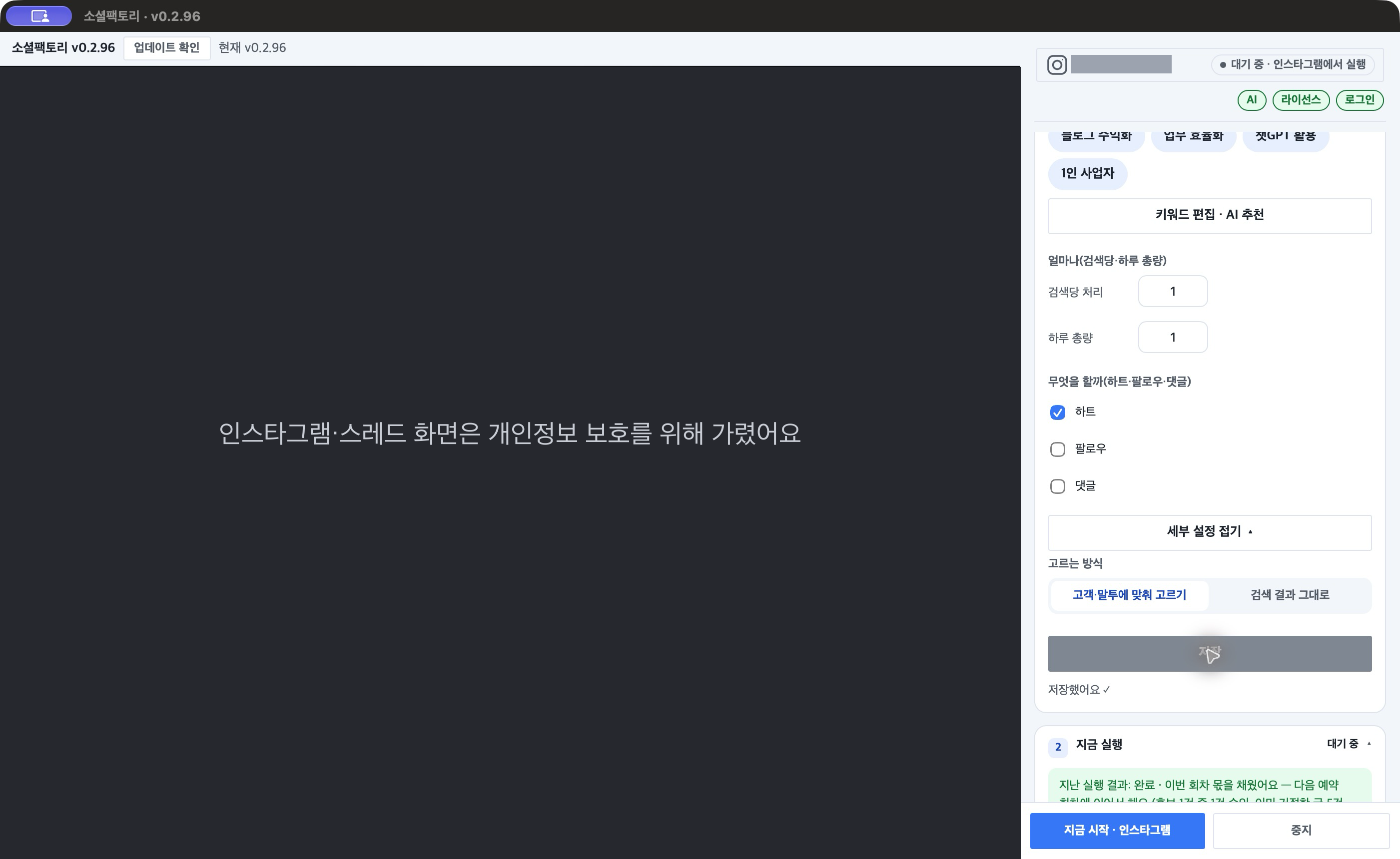Open 키워드 편집 · AI 추천

point(1209,215)
